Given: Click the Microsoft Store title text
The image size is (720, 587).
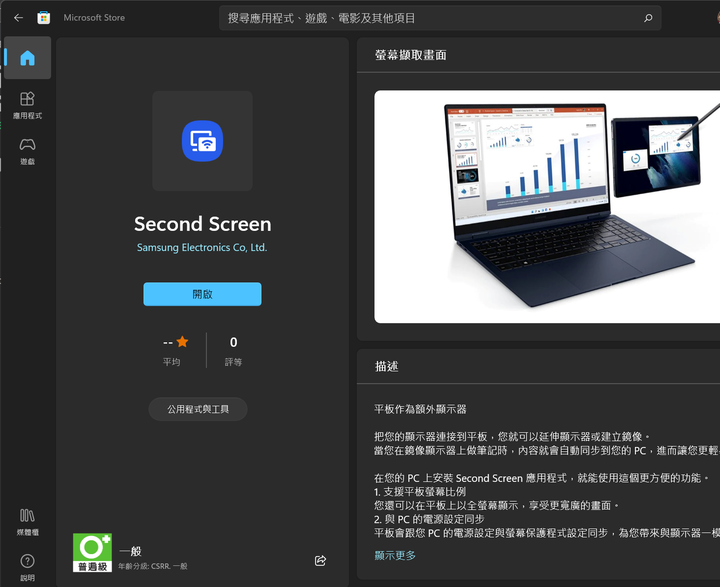Looking at the screenshot, I should point(94,18).
